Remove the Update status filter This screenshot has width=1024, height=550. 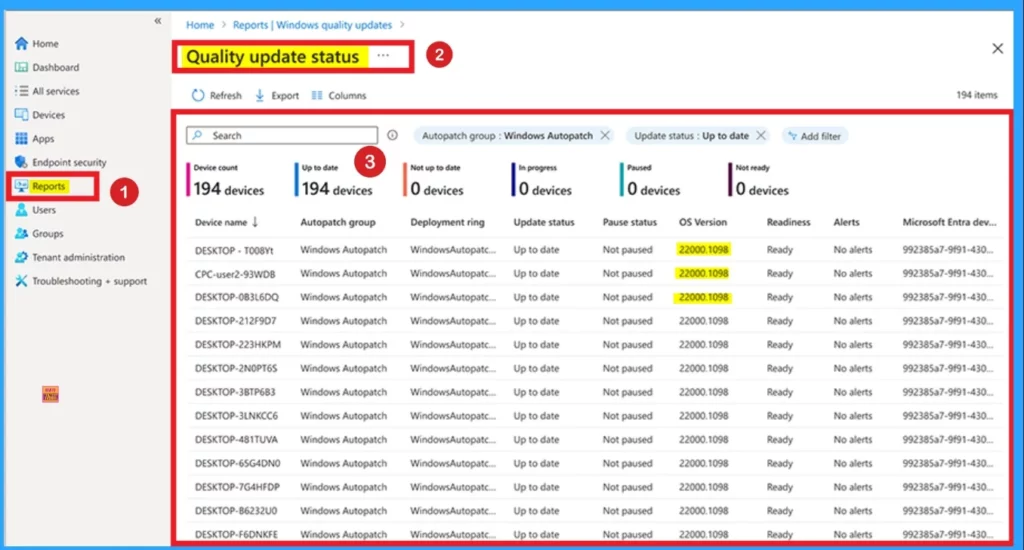tap(761, 135)
